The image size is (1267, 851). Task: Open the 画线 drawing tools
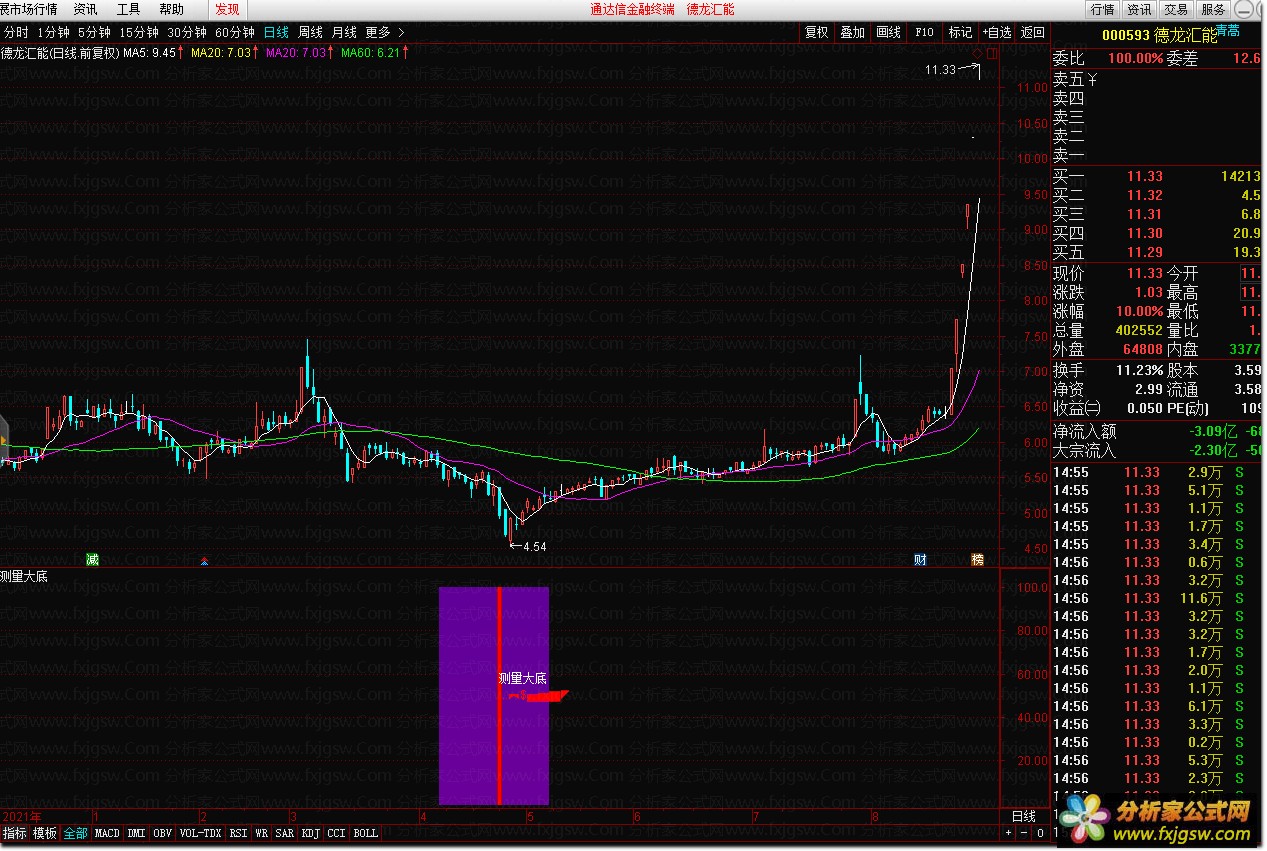(889, 32)
